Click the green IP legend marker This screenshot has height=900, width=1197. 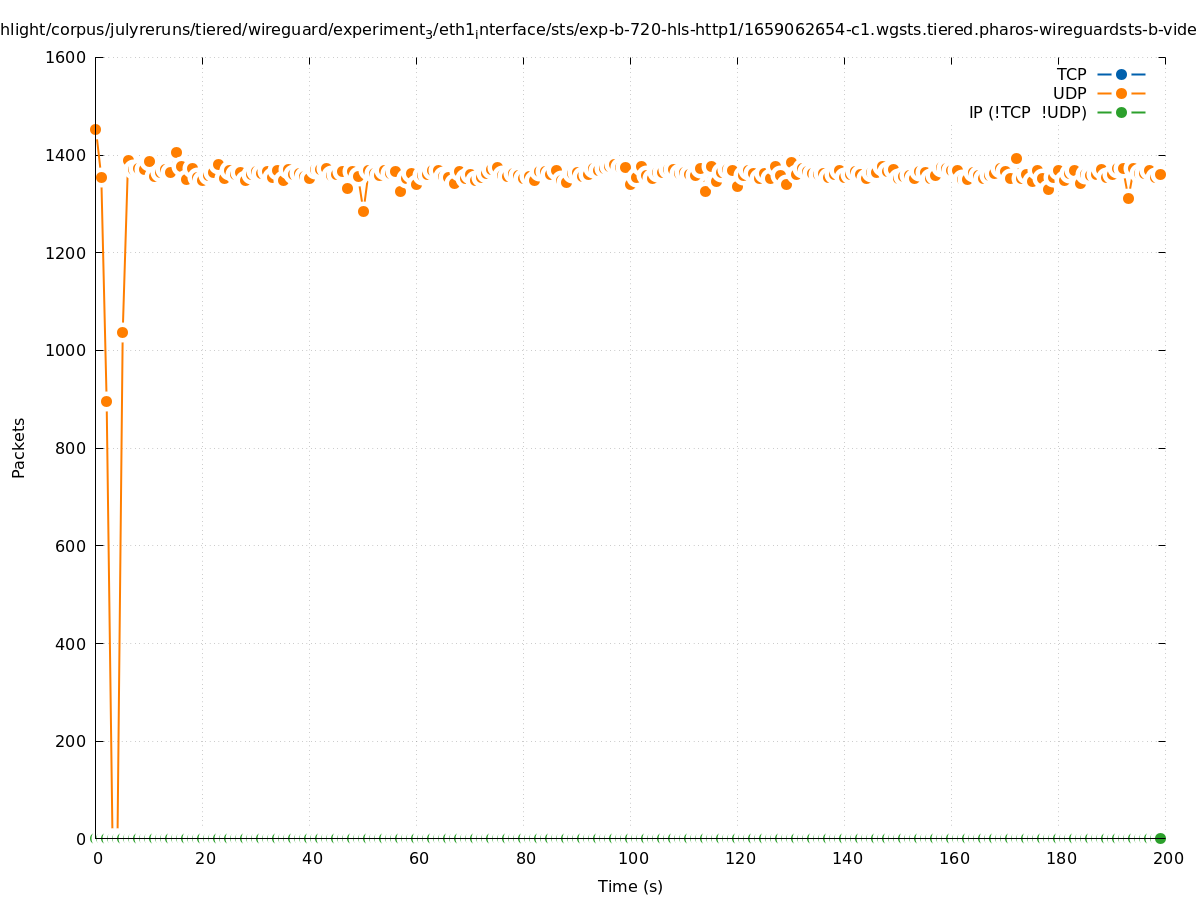[1121, 112]
